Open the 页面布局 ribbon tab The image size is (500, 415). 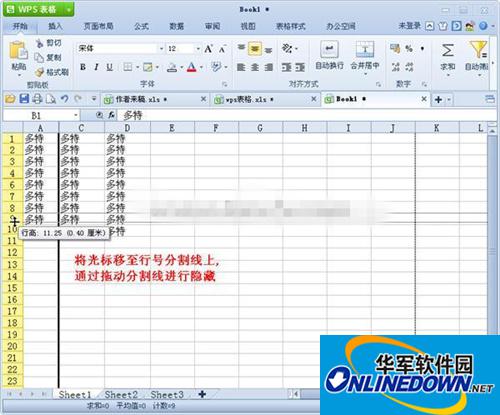pos(98,26)
